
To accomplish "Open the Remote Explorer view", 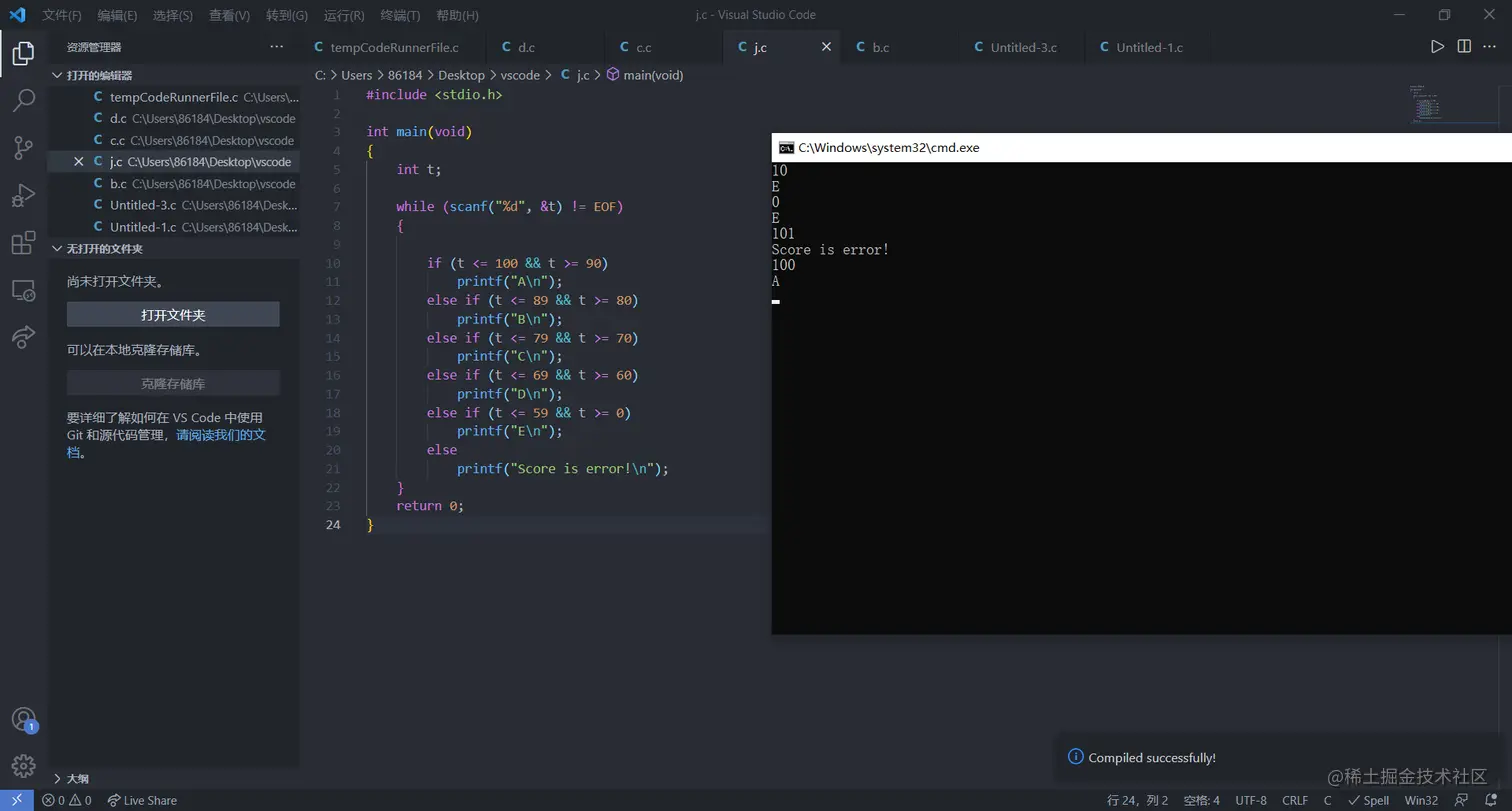I will (23, 291).
